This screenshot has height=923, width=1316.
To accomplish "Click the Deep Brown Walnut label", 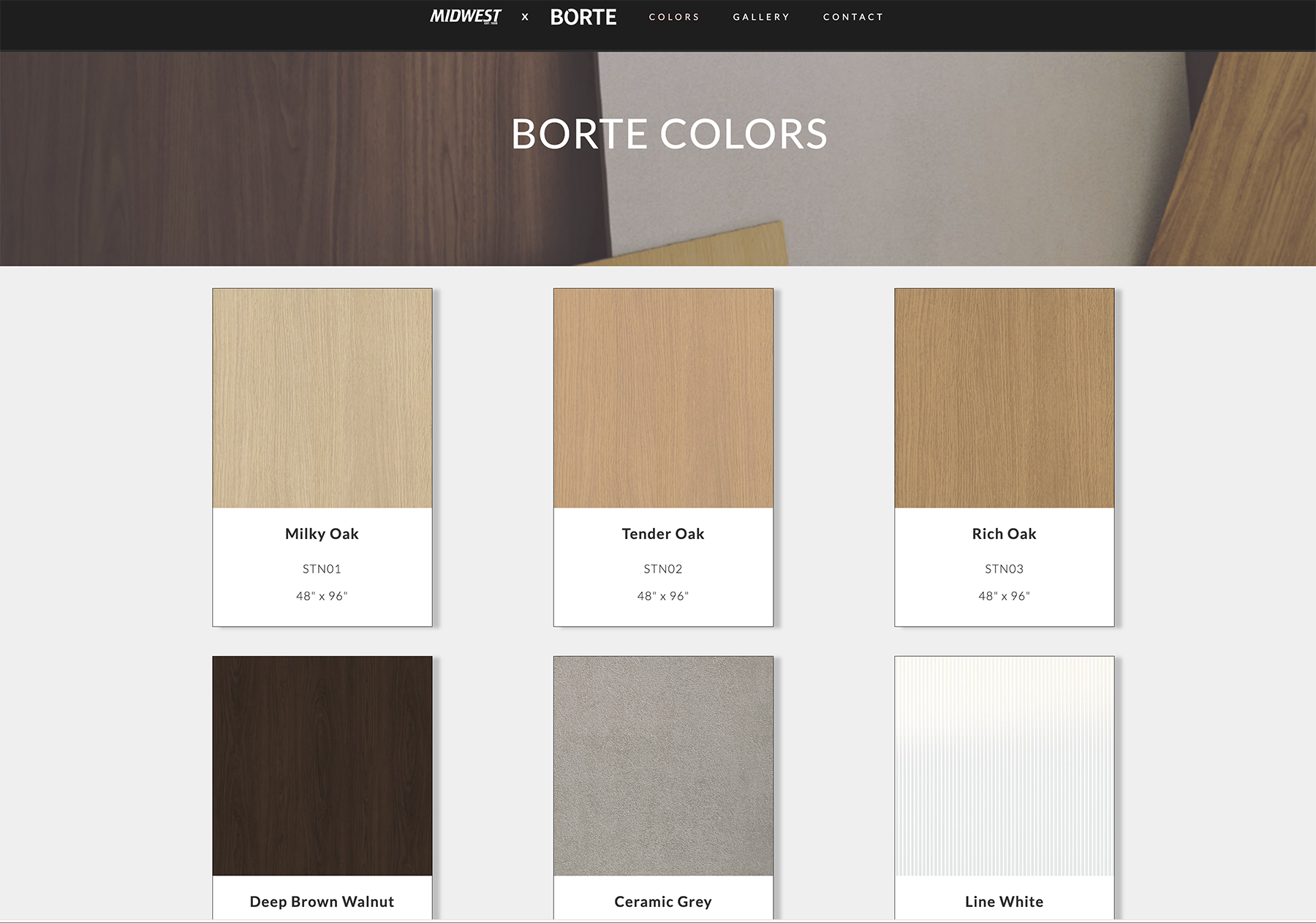I will tap(322, 902).
